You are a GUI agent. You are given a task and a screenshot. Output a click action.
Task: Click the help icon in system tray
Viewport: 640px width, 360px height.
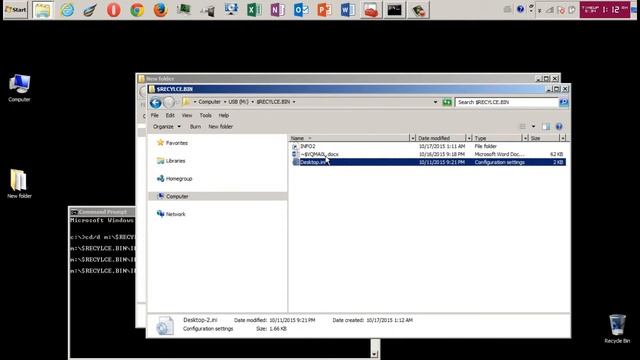pos(520,9)
